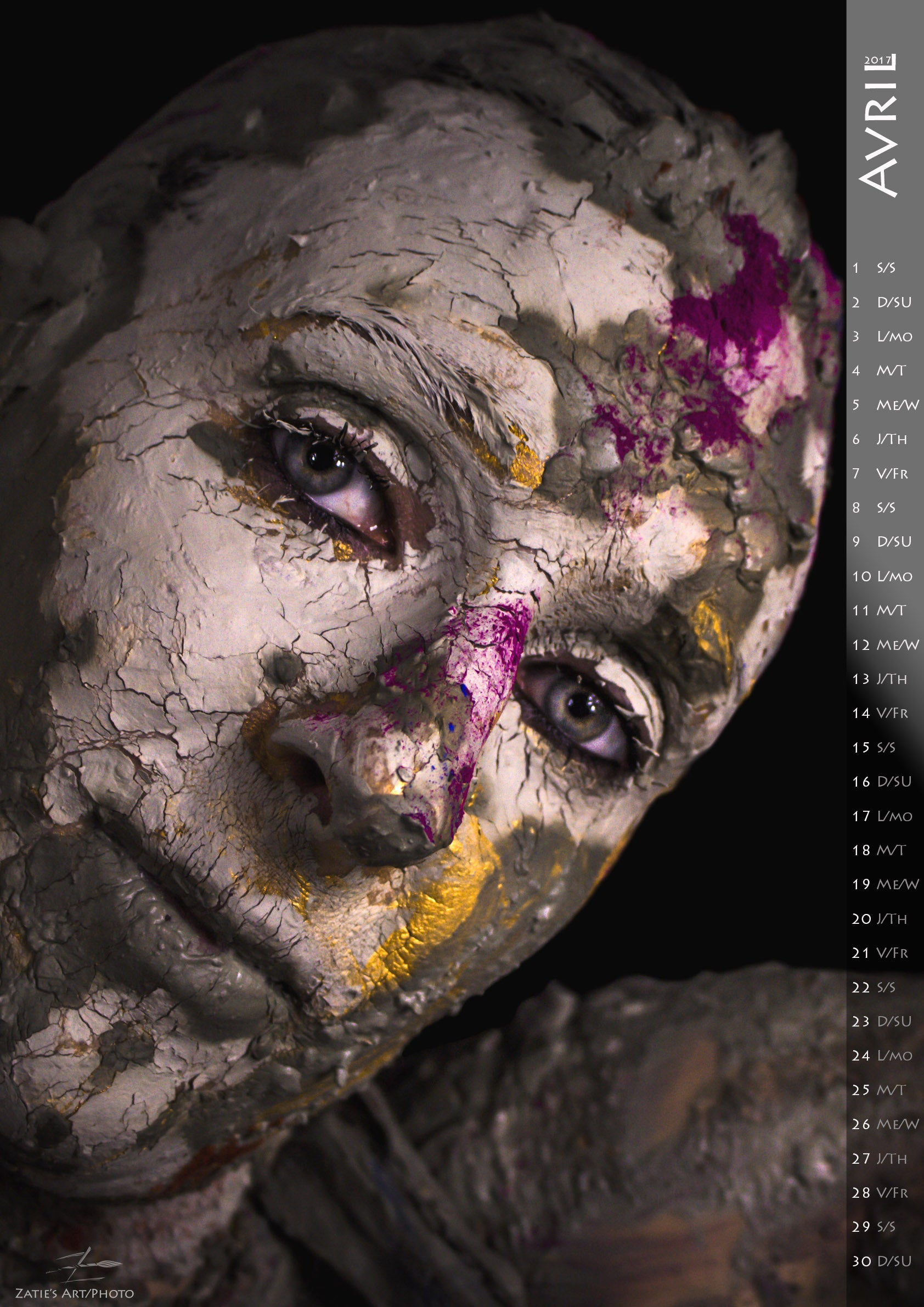
Task: Select date 3 L/Mo
Action: pos(882,336)
